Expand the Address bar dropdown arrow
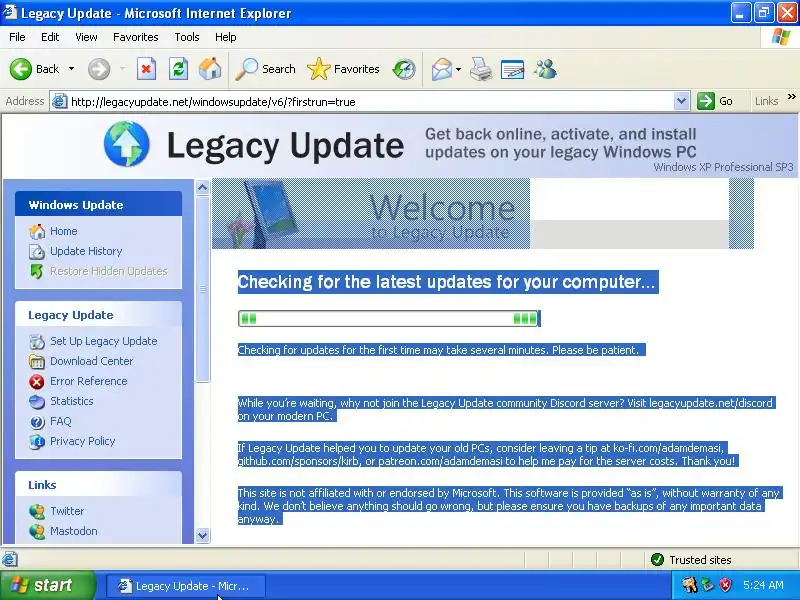 [681, 101]
